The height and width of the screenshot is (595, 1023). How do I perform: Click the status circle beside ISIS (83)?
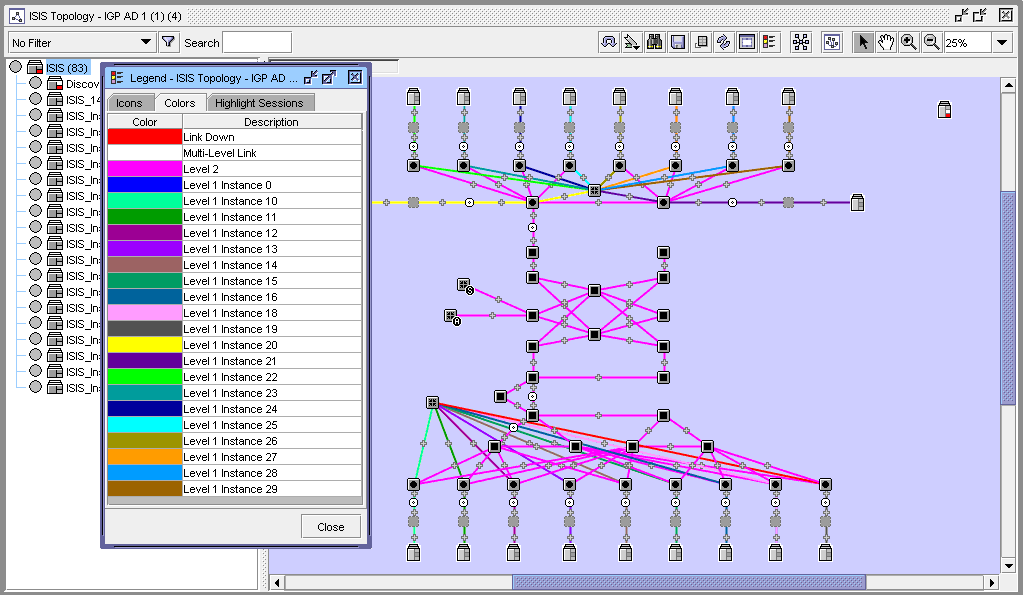[x=16, y=67]
